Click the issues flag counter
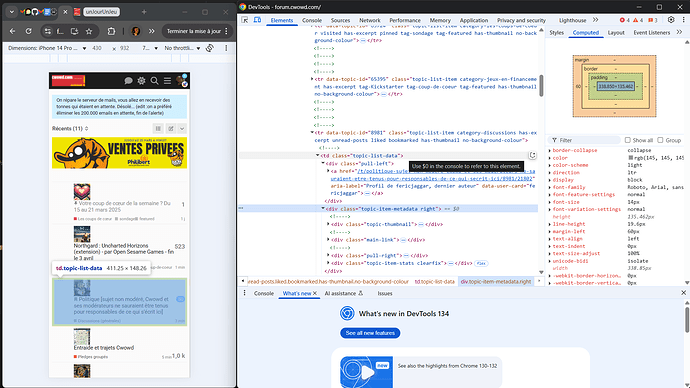The image size is (690, 388). pos(653,20)
